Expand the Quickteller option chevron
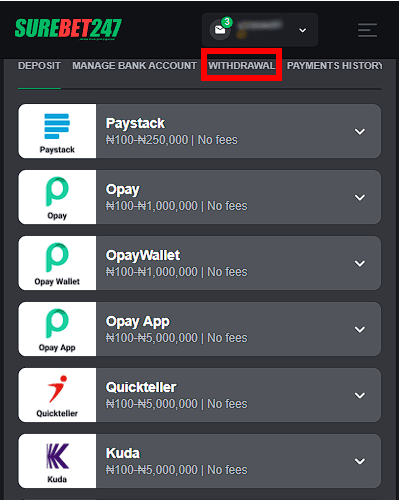Screen dimensions: 399x500 [360, 395]
